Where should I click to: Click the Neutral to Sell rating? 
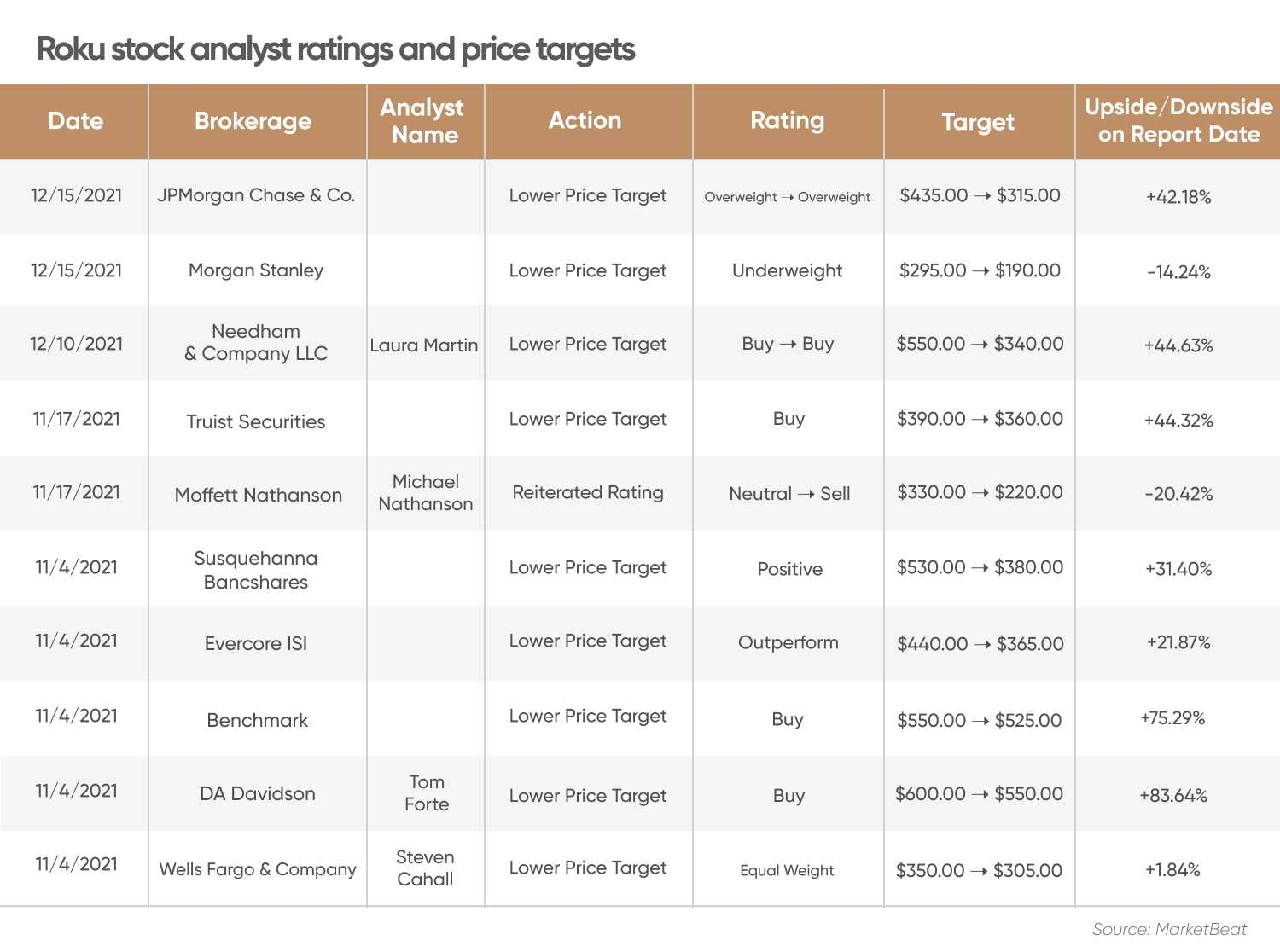[789, 494]
